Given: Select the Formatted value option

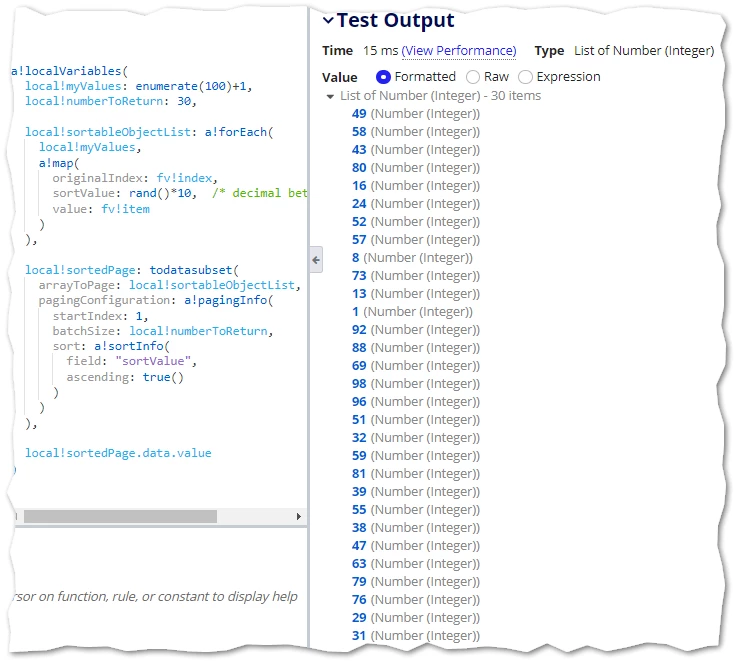Looking at the screenshot, I should [383, 77].
